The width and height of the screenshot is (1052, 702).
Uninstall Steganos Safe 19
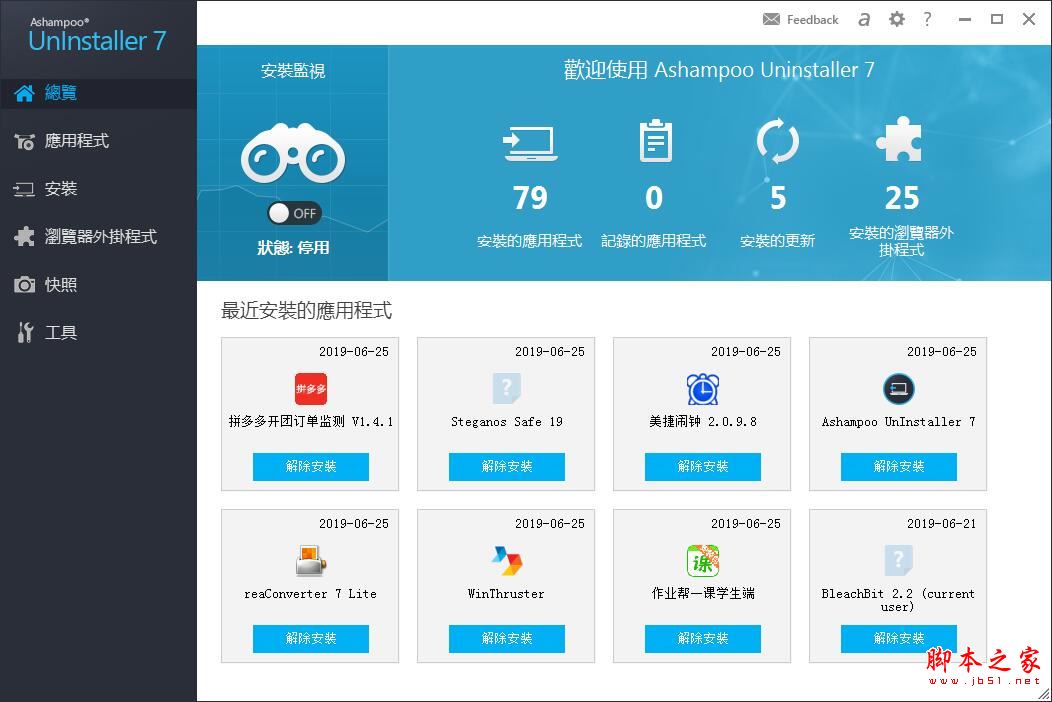point(507,466)
